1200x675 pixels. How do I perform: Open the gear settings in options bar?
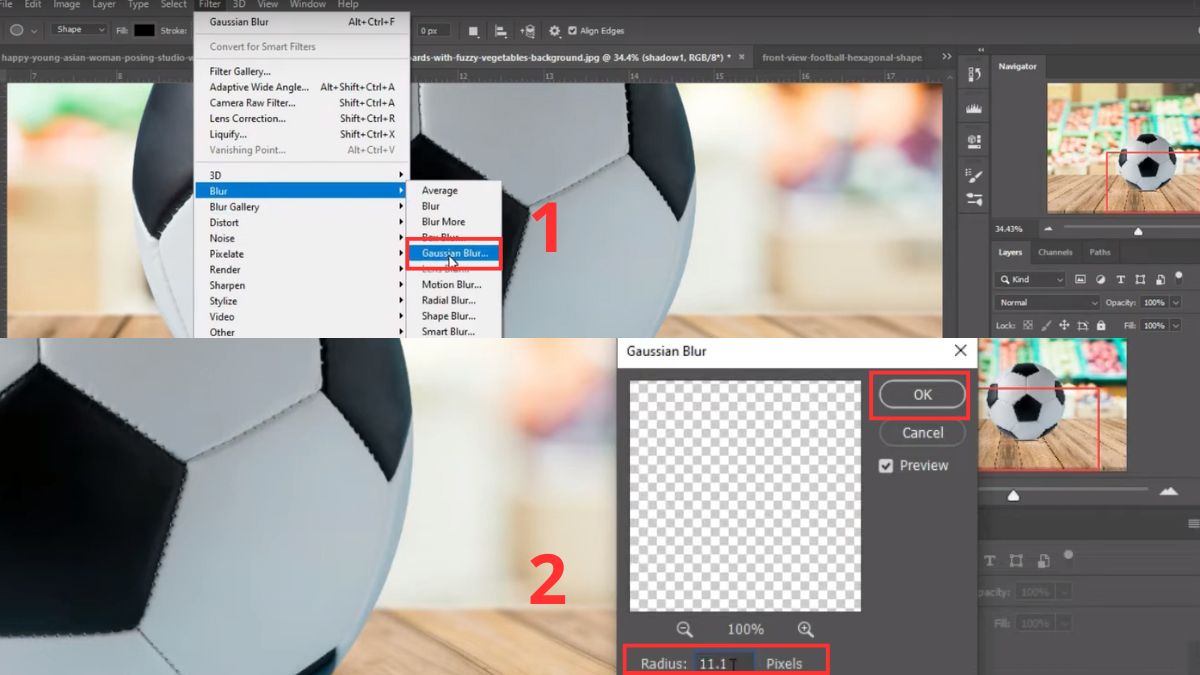point(555,31)
